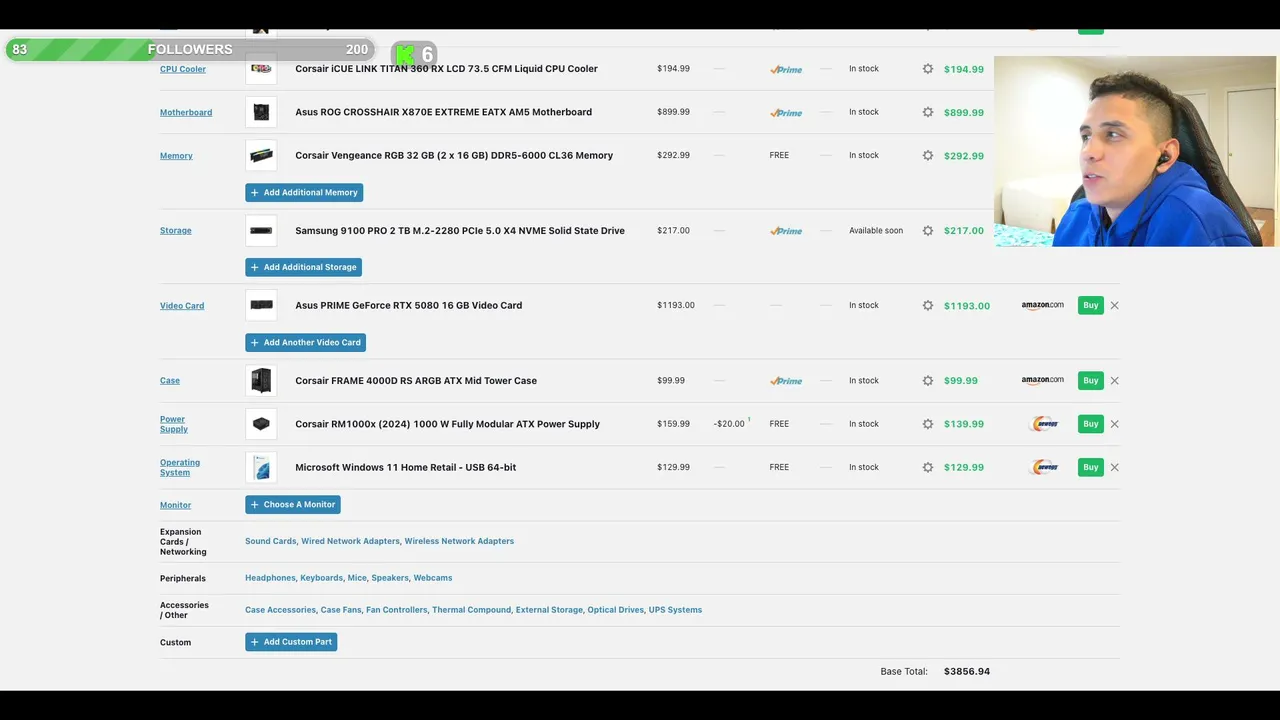The image size is (1280, 720).
Task: Open the Motherboard category link
Action: [186, 112]
